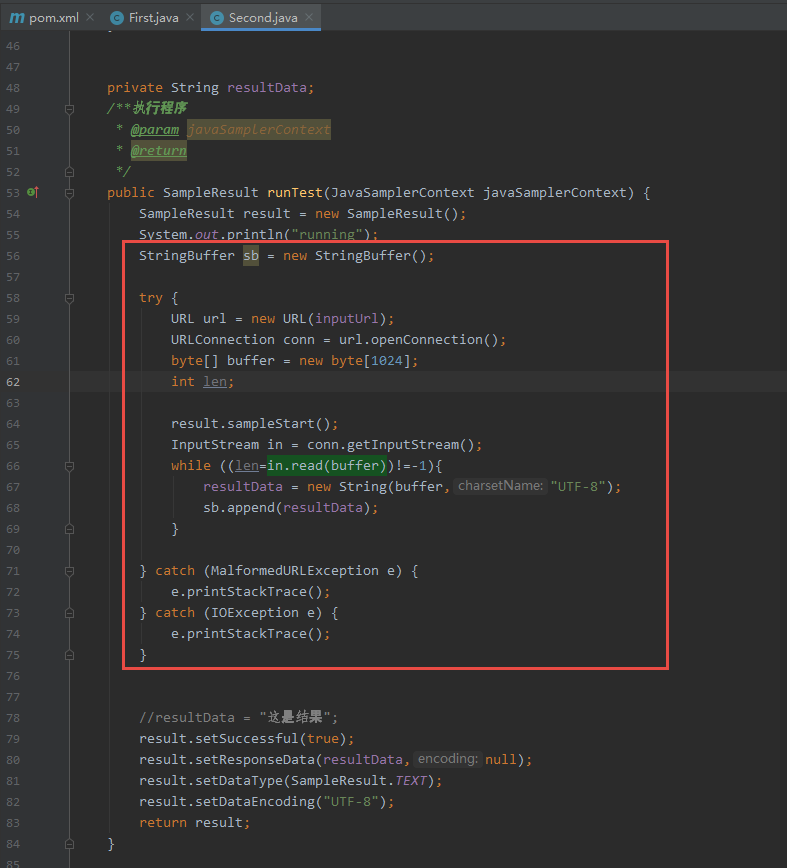Viewport: 787px width, 868px height.
Task: Close the Second.java editor tab
Action: pyautogui.click(x=307, y=18)
